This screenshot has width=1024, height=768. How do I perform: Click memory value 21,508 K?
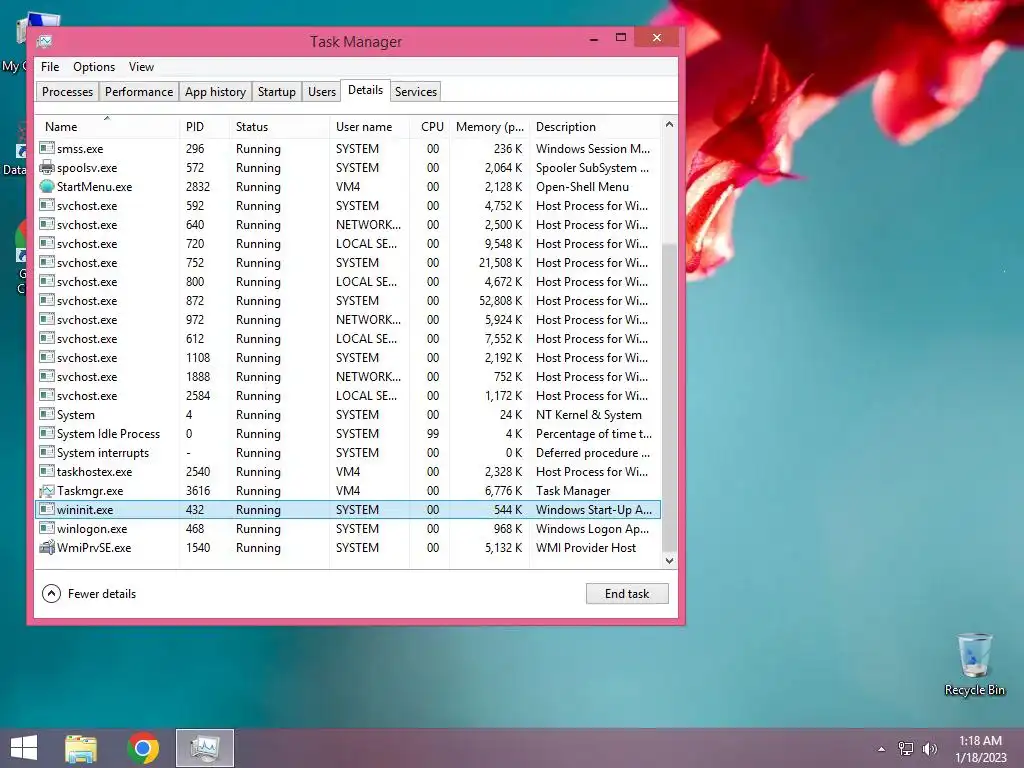tap(500, 263)
